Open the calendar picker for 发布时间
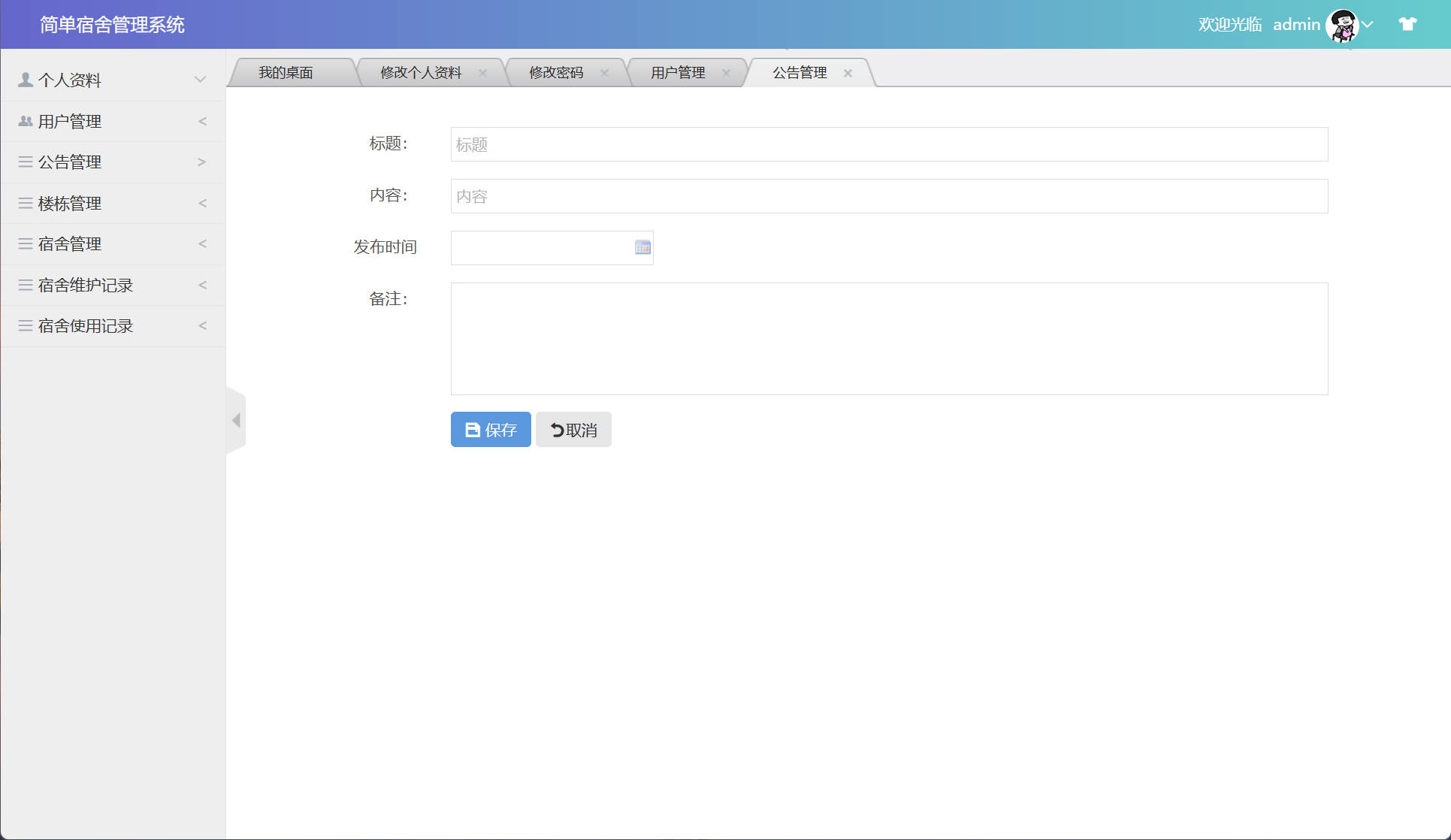 [642, 248]
